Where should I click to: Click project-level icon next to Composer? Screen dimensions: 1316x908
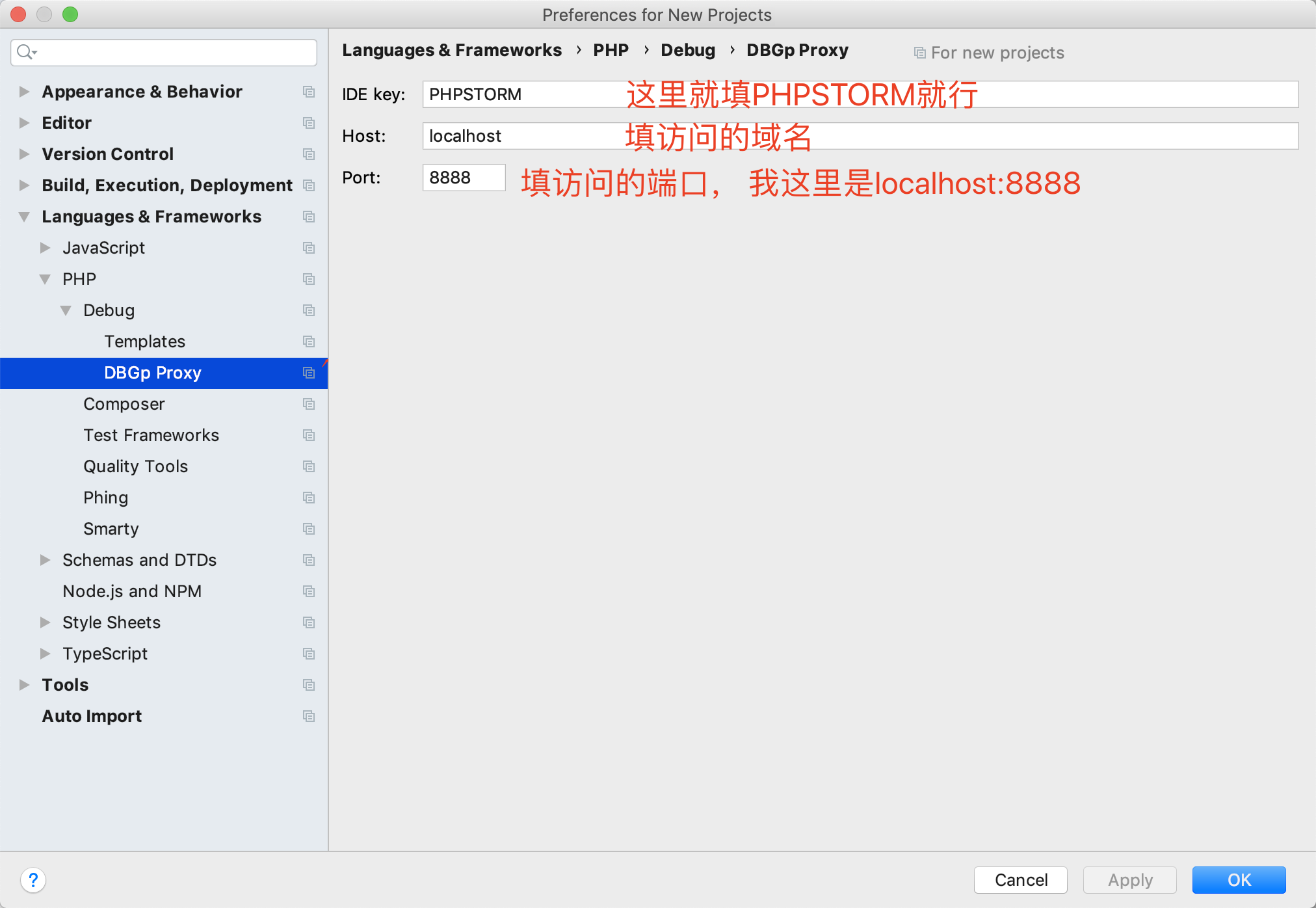(x=309, y=404)
